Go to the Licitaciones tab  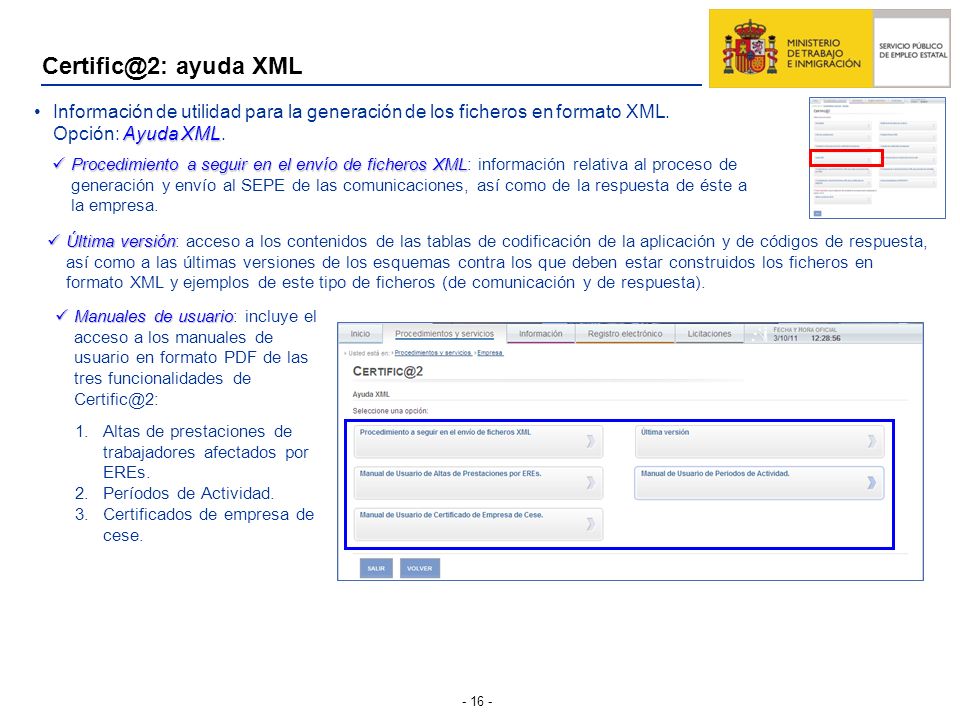click(709, 334)
